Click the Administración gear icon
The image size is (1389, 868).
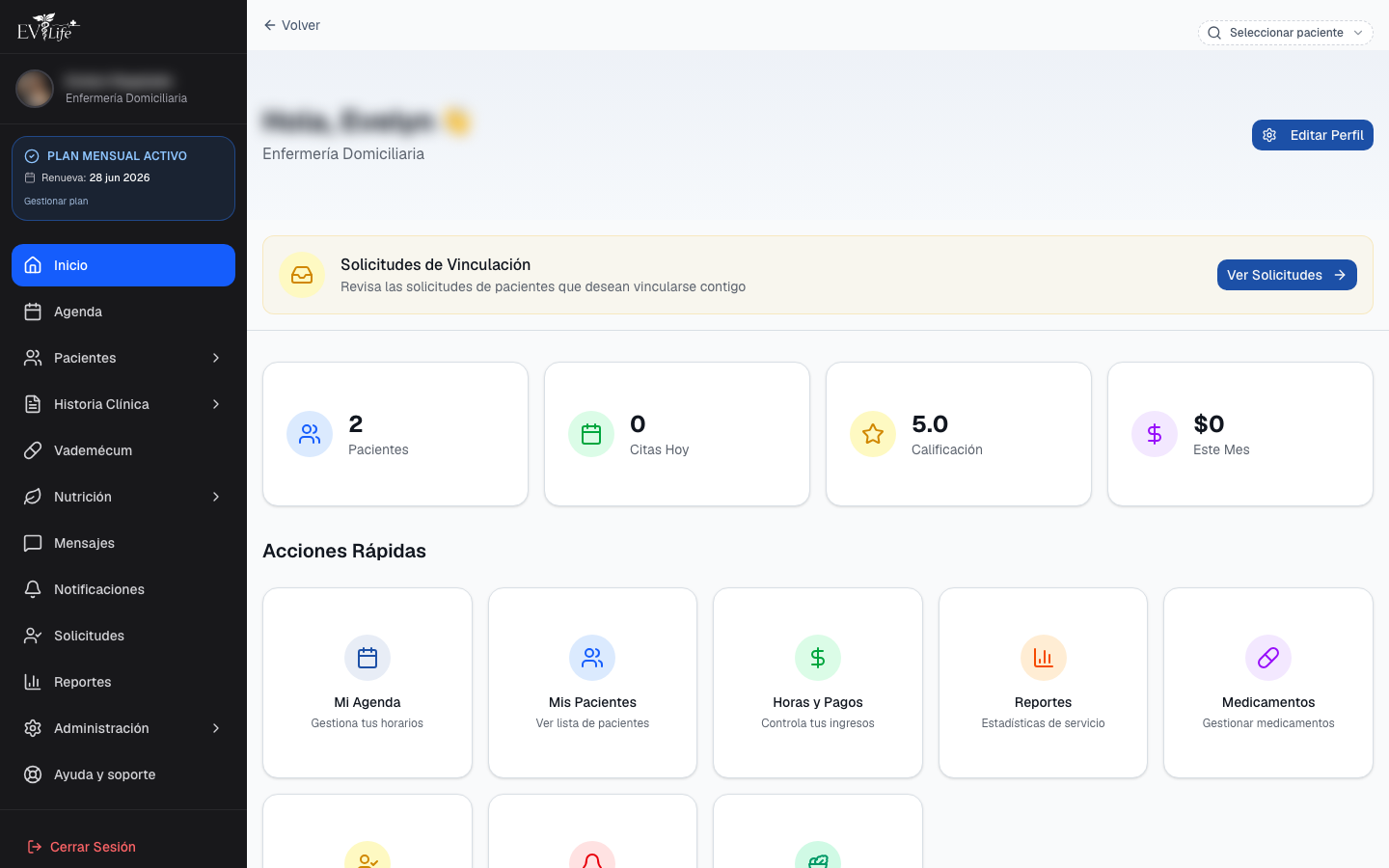pyautogui.click(x=33, y=728)
